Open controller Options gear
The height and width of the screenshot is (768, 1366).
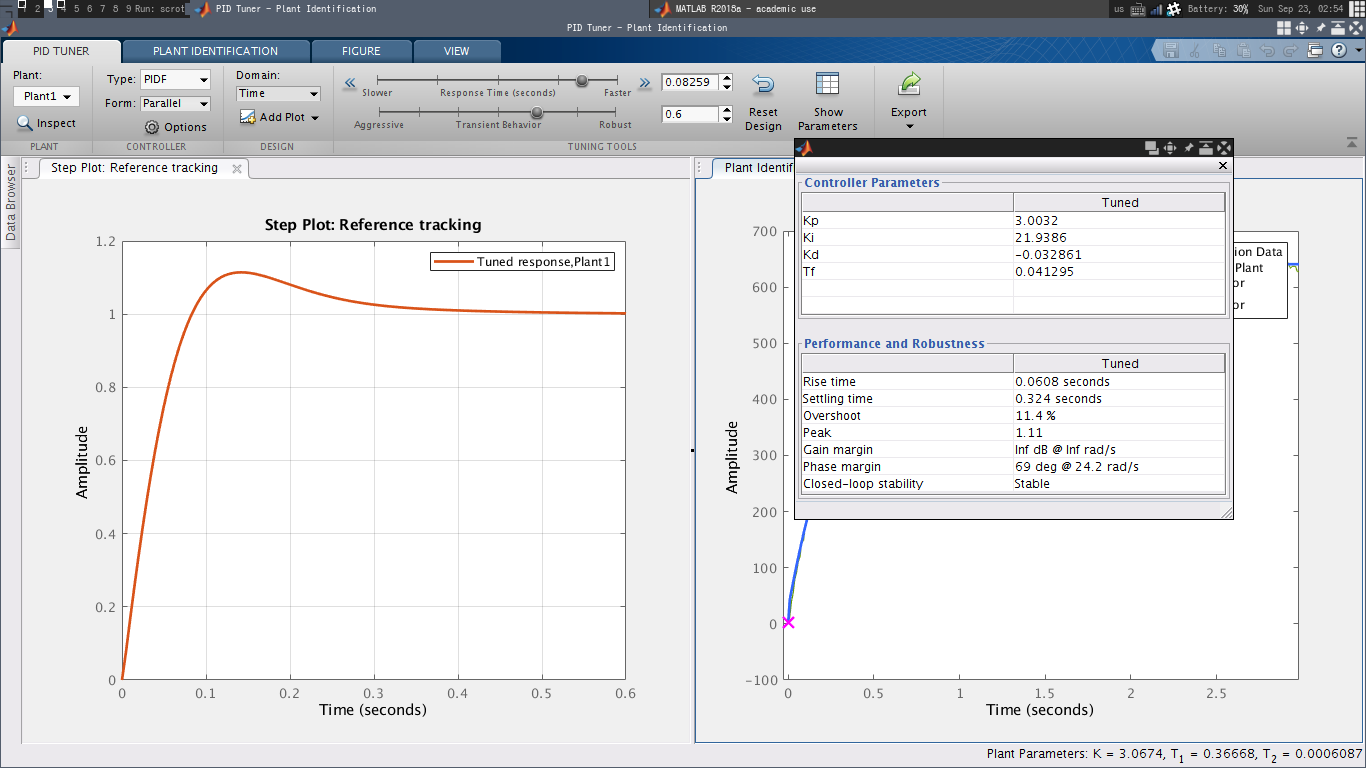[152, 127]
